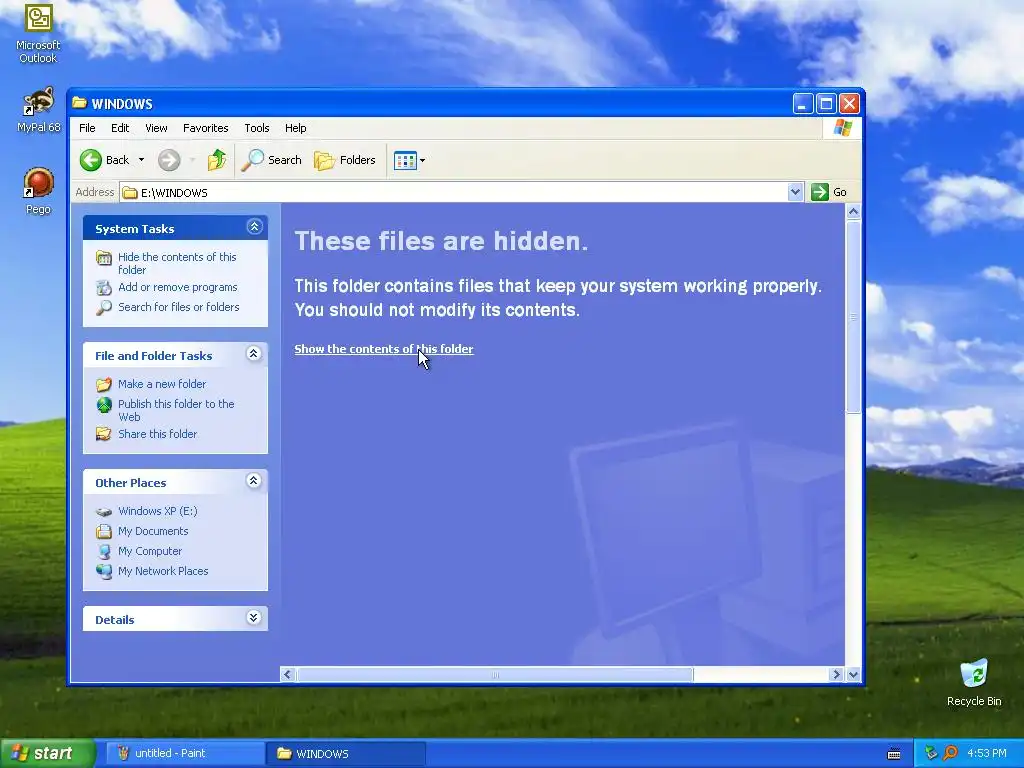The image size is (1024, 768).
Task: Open the Tools menu
Action: click(x=257, y=128)
